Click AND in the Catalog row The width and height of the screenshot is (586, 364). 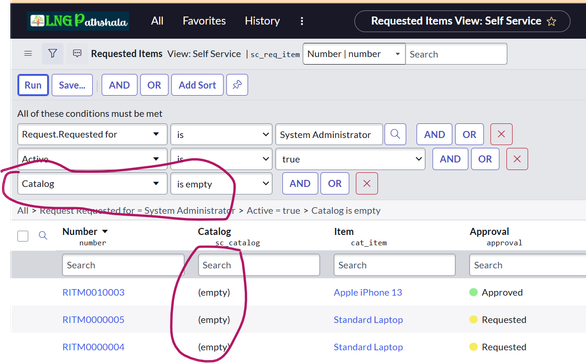(x=300, y=183)
